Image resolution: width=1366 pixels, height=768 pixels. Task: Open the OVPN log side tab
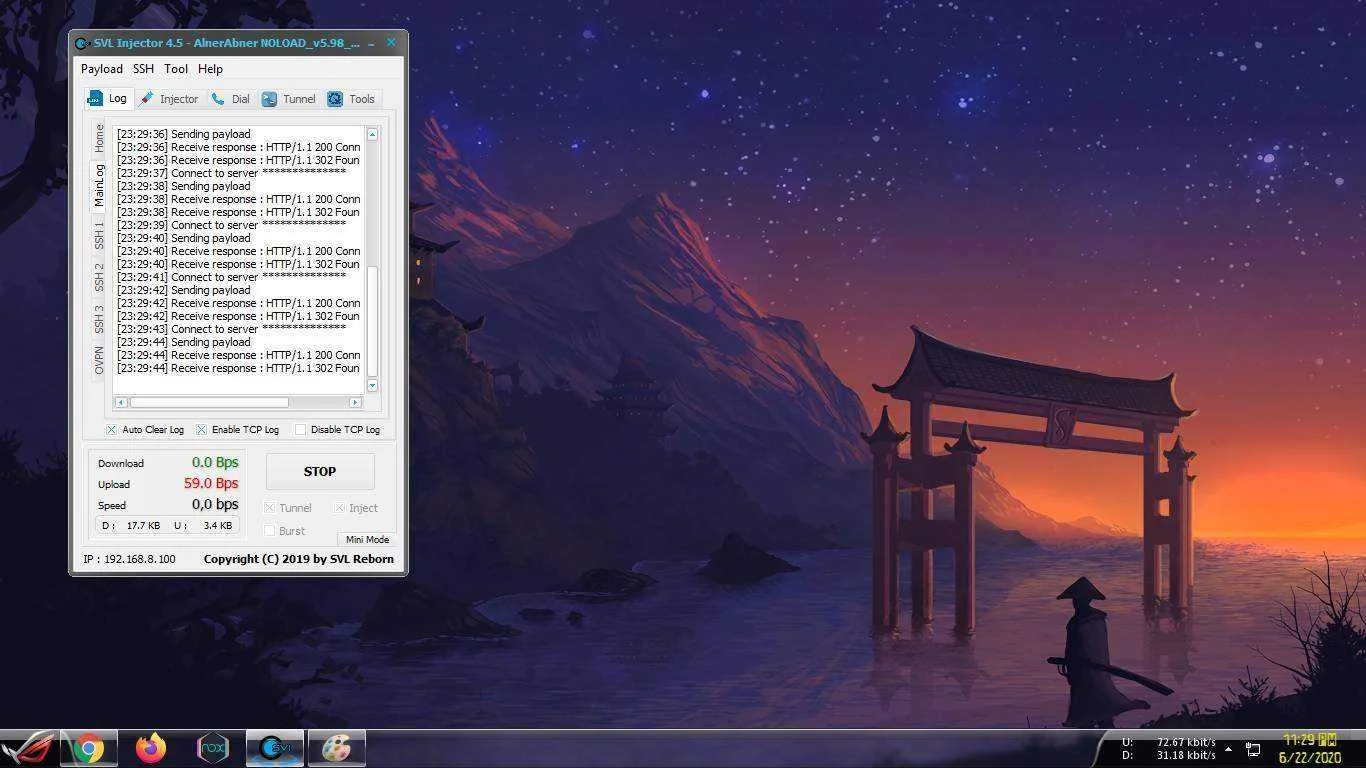(x=99, y=360)
